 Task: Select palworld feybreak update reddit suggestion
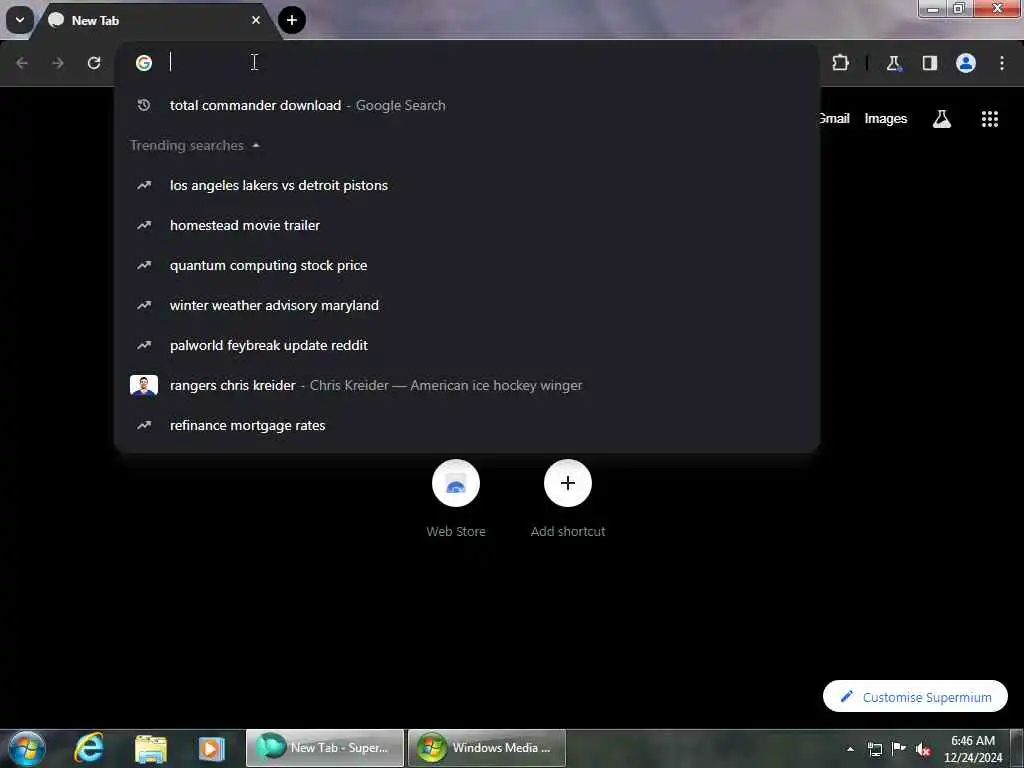click(x=467, y=345)
